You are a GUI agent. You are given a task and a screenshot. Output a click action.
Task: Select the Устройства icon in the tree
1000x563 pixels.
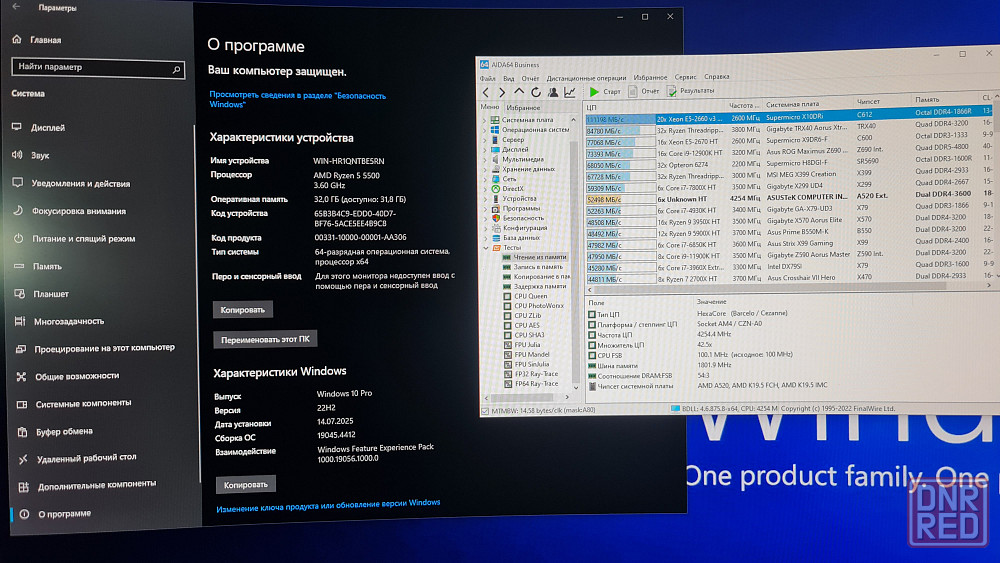[496, 199]
